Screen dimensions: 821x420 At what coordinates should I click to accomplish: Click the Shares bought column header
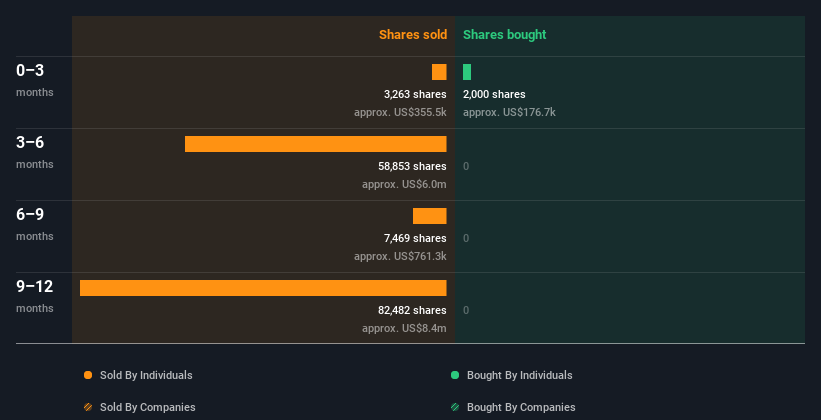[x=505, y=35]
